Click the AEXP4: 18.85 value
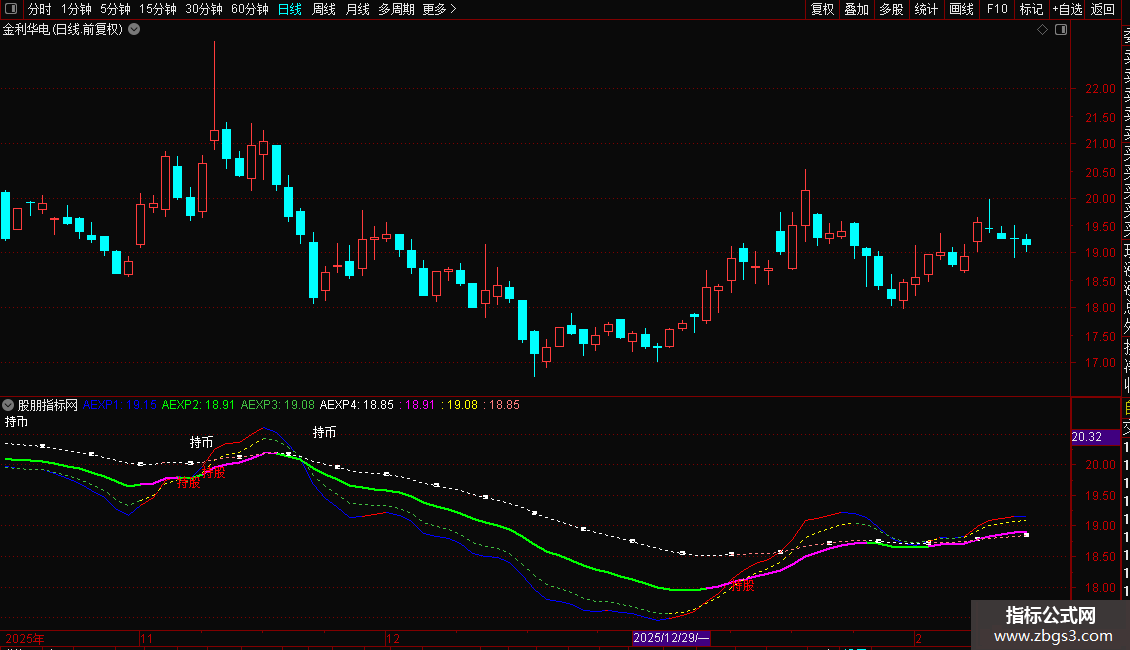Viewport: 1130px width, 650px height. [x=357, y=405]
